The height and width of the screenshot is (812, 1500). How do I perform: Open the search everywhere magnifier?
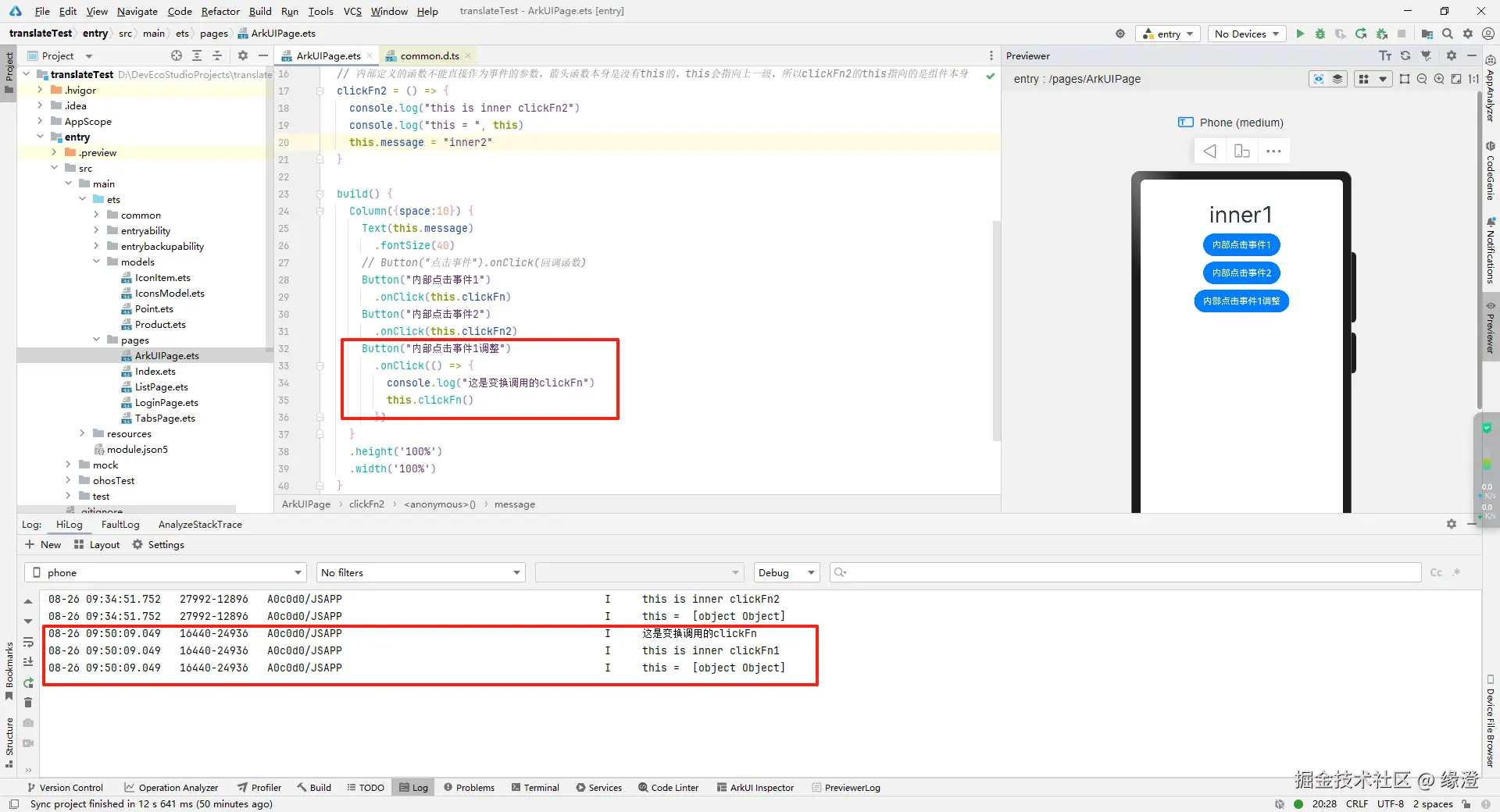pos(1448,34)
